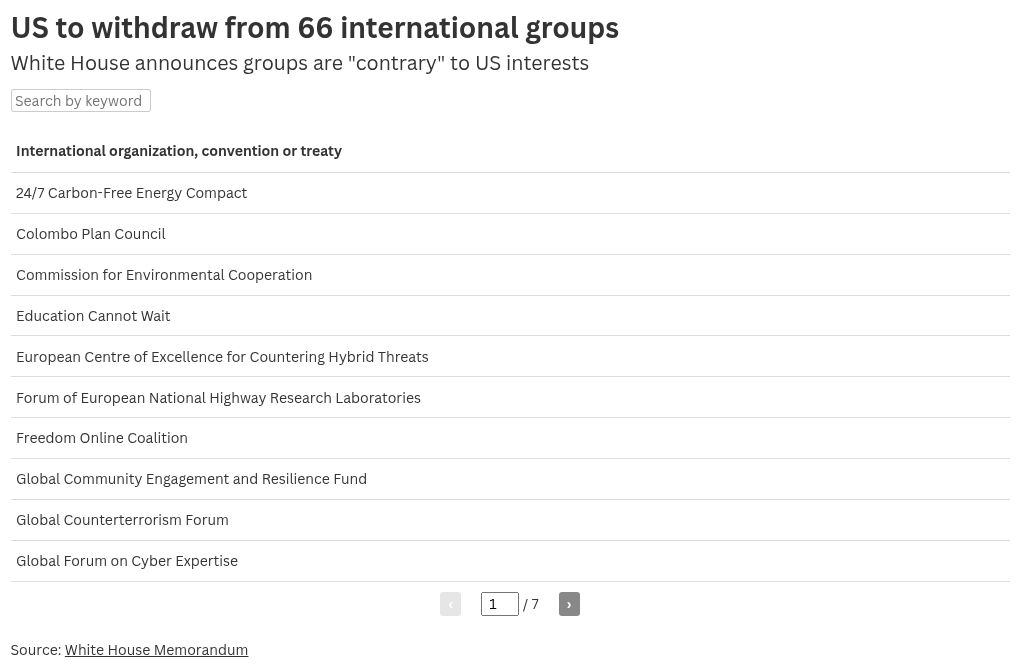Click the Search by keyword field
Screen dimensions: 1020x669
tap(81, 101)
